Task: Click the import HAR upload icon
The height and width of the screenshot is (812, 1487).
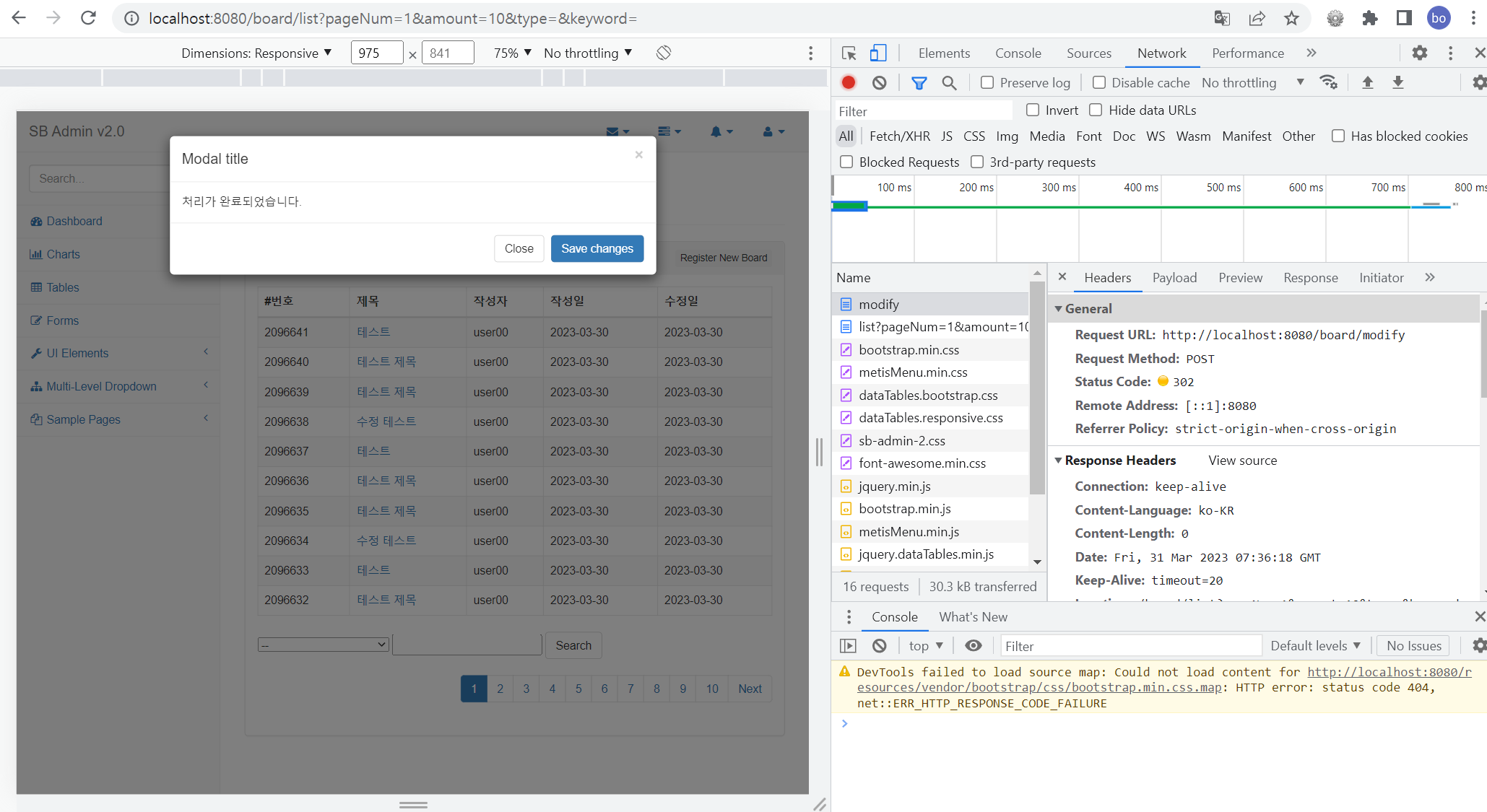Action: coord(1367,83)
